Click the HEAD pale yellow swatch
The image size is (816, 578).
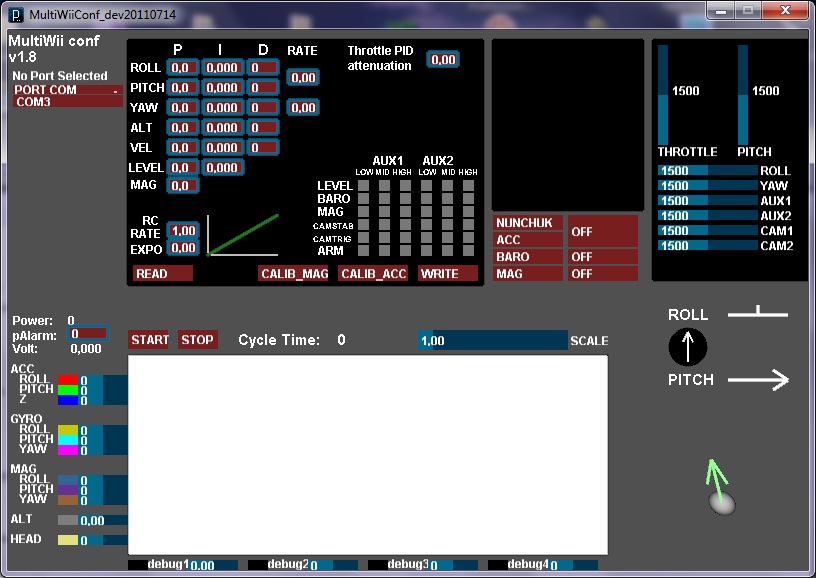click(68, 540)
